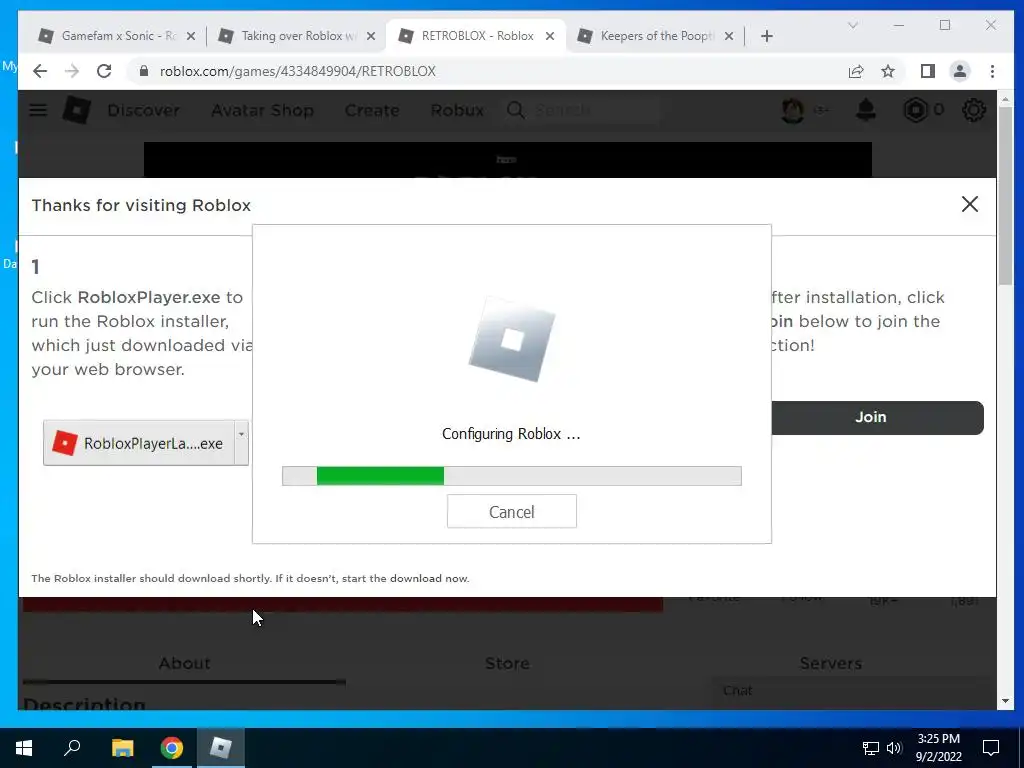Click the Roblox logo in installer dialog
This screenshot has height=768, width=1024.
[x=512, y=340]
